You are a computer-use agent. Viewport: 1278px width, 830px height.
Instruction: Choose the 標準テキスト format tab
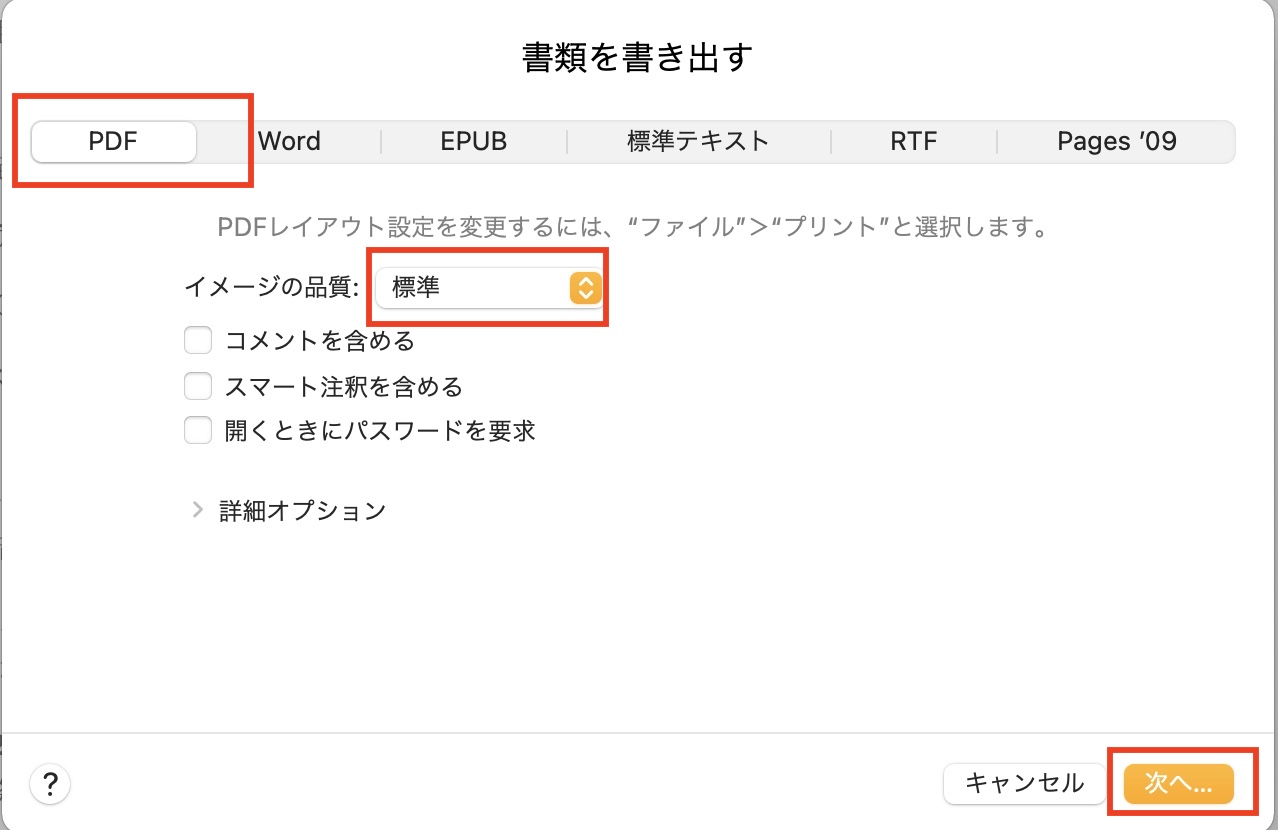point(698,142)
